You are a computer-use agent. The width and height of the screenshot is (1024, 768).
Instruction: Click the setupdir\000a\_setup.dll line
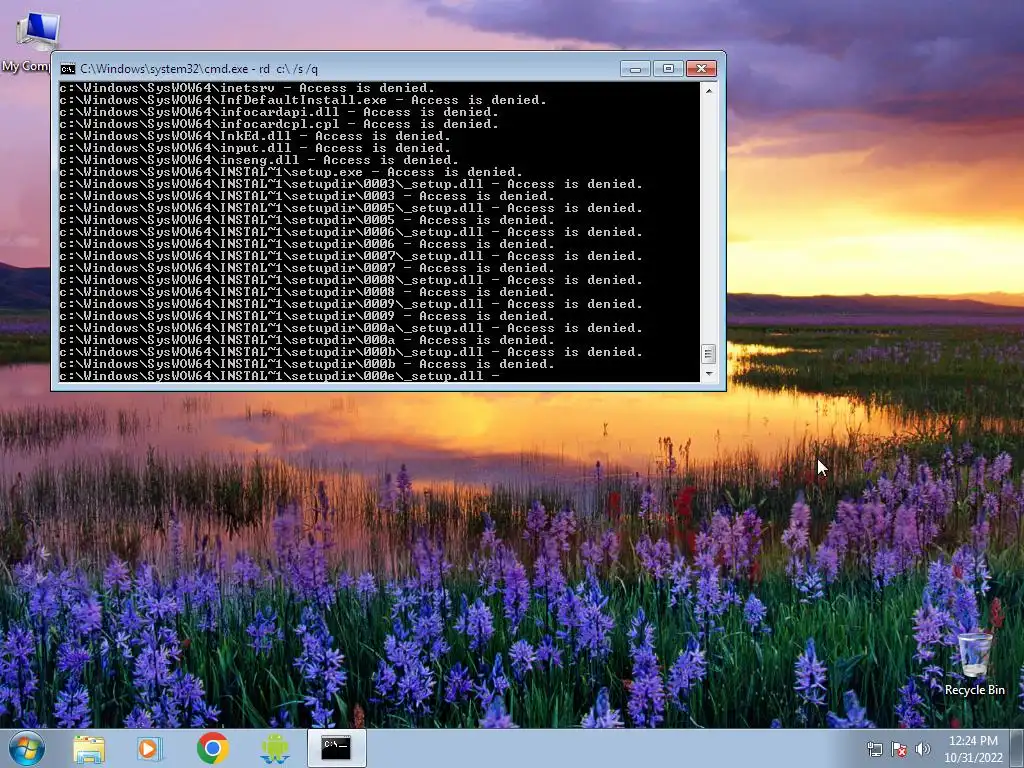point(351,328)
